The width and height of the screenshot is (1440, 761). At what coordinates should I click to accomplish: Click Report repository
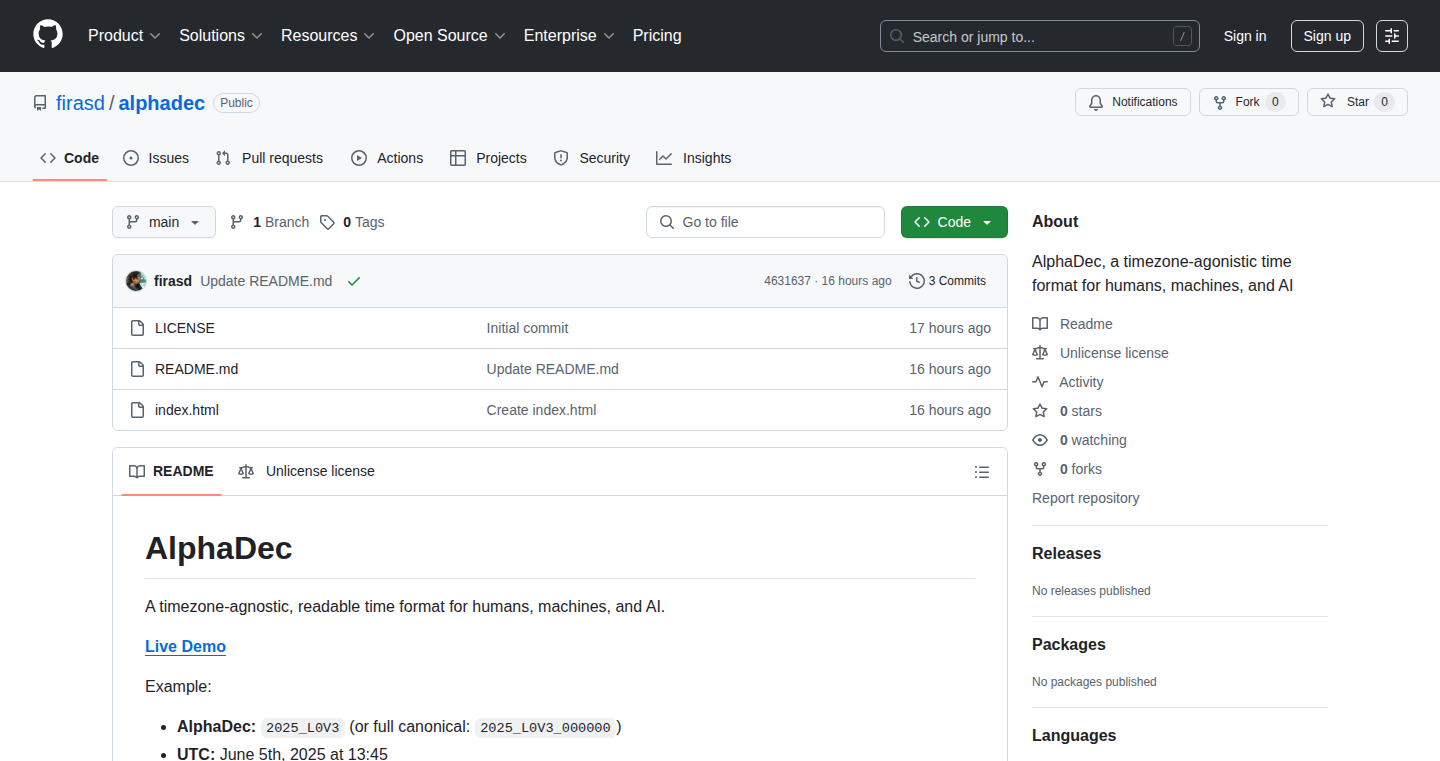coord(1086,498)
